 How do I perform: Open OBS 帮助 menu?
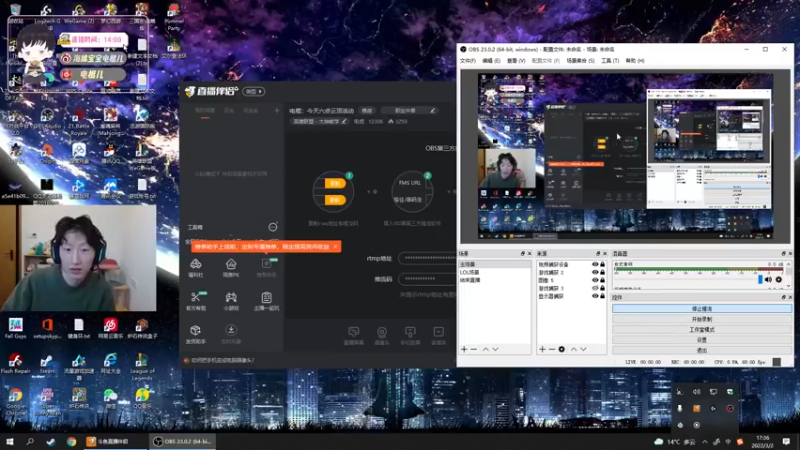pos(635,61)
